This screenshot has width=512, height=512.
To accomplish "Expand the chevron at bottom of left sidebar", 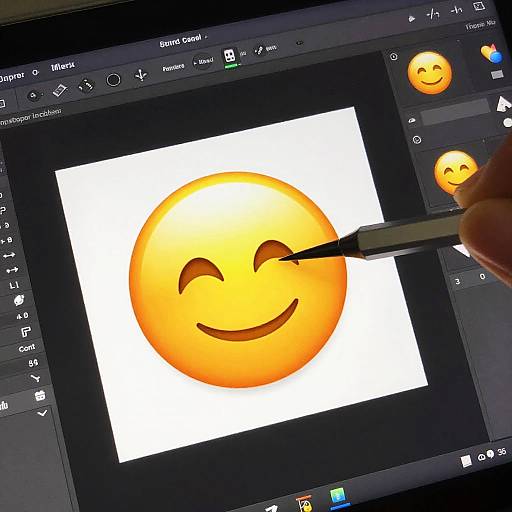I will click(42, 413).
